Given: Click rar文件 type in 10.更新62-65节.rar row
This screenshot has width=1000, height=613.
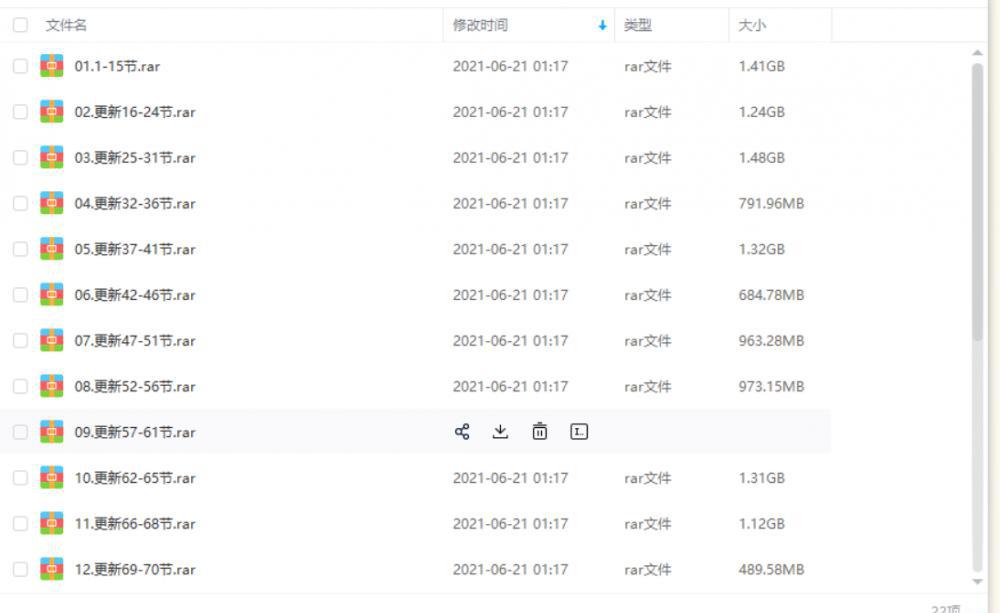Looking at the screenshot, I should [x=647, y=478].
